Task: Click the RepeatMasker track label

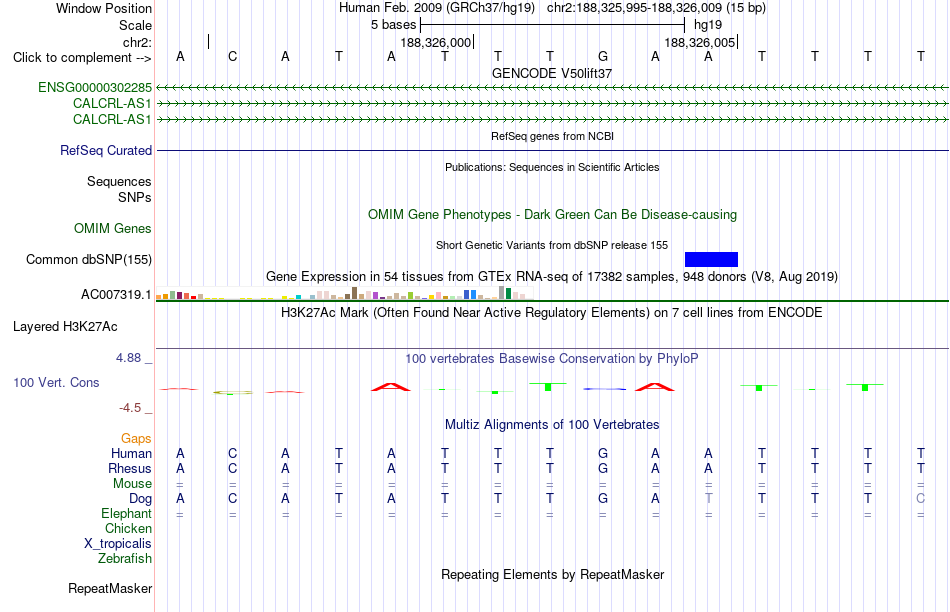Action: tap(110, 588)
